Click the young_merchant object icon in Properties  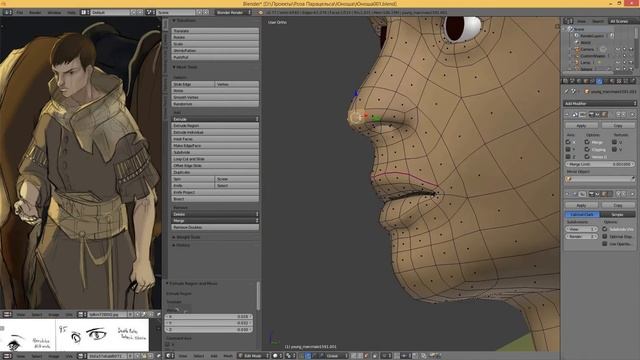tap(587, 91)
